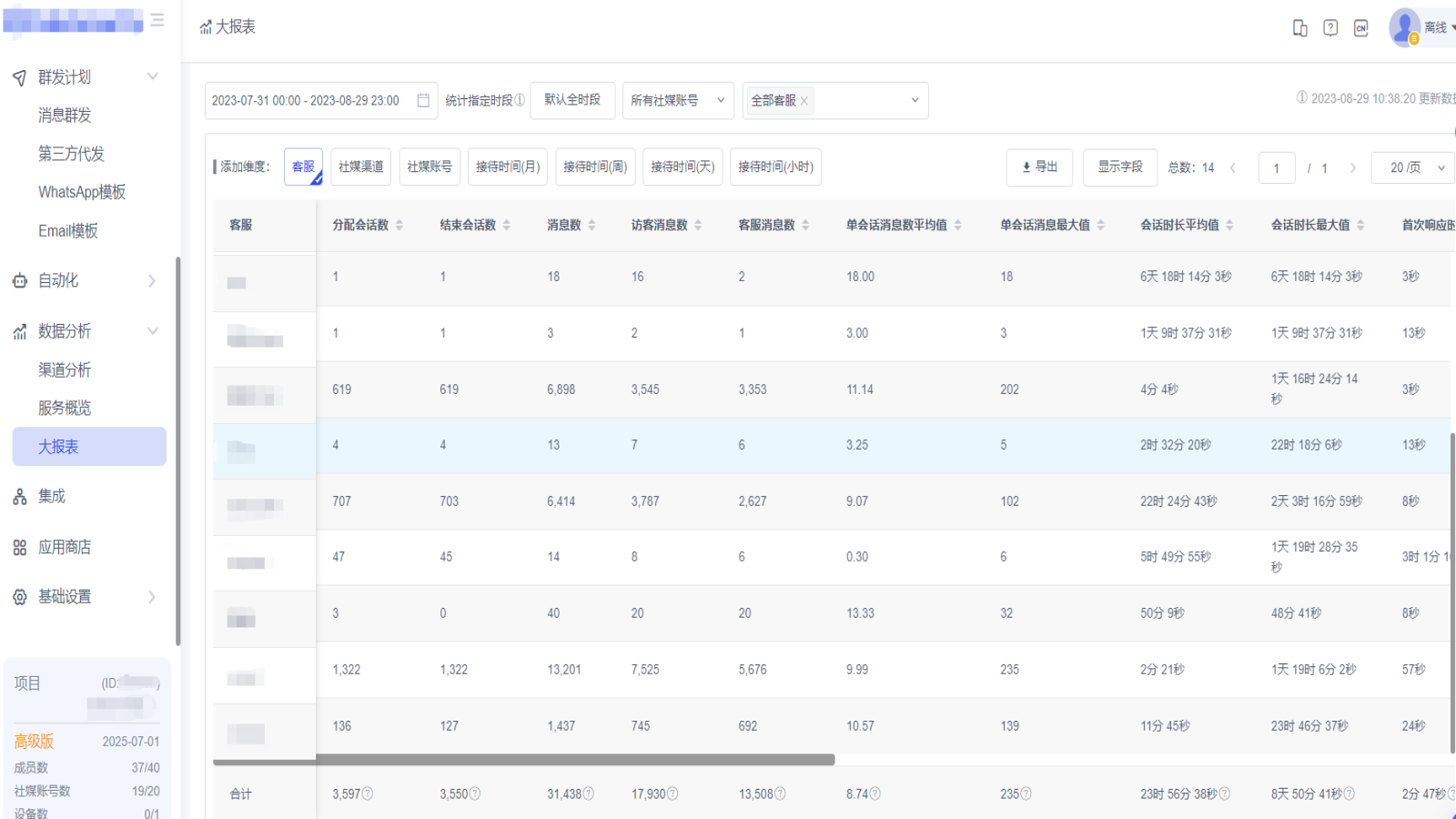Click the 基础设置 gear icon

tap(19, 597)
